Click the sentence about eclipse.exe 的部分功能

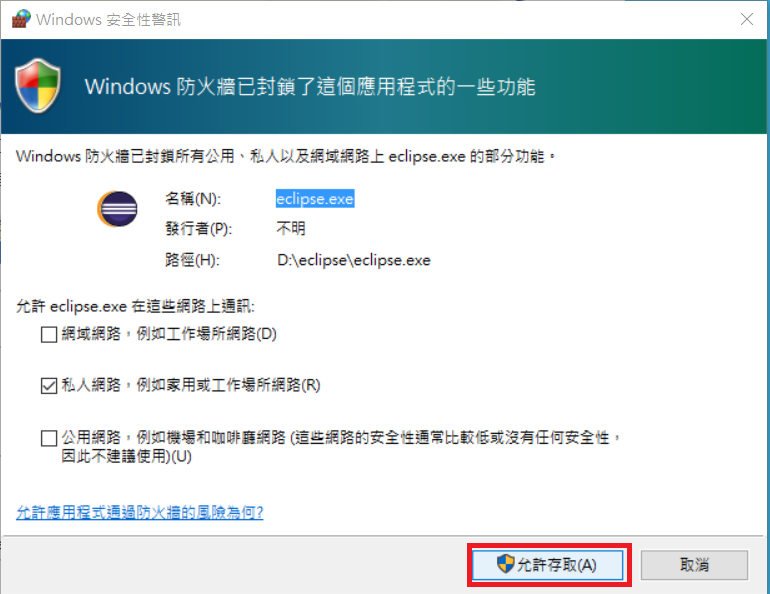pos(286,157)
